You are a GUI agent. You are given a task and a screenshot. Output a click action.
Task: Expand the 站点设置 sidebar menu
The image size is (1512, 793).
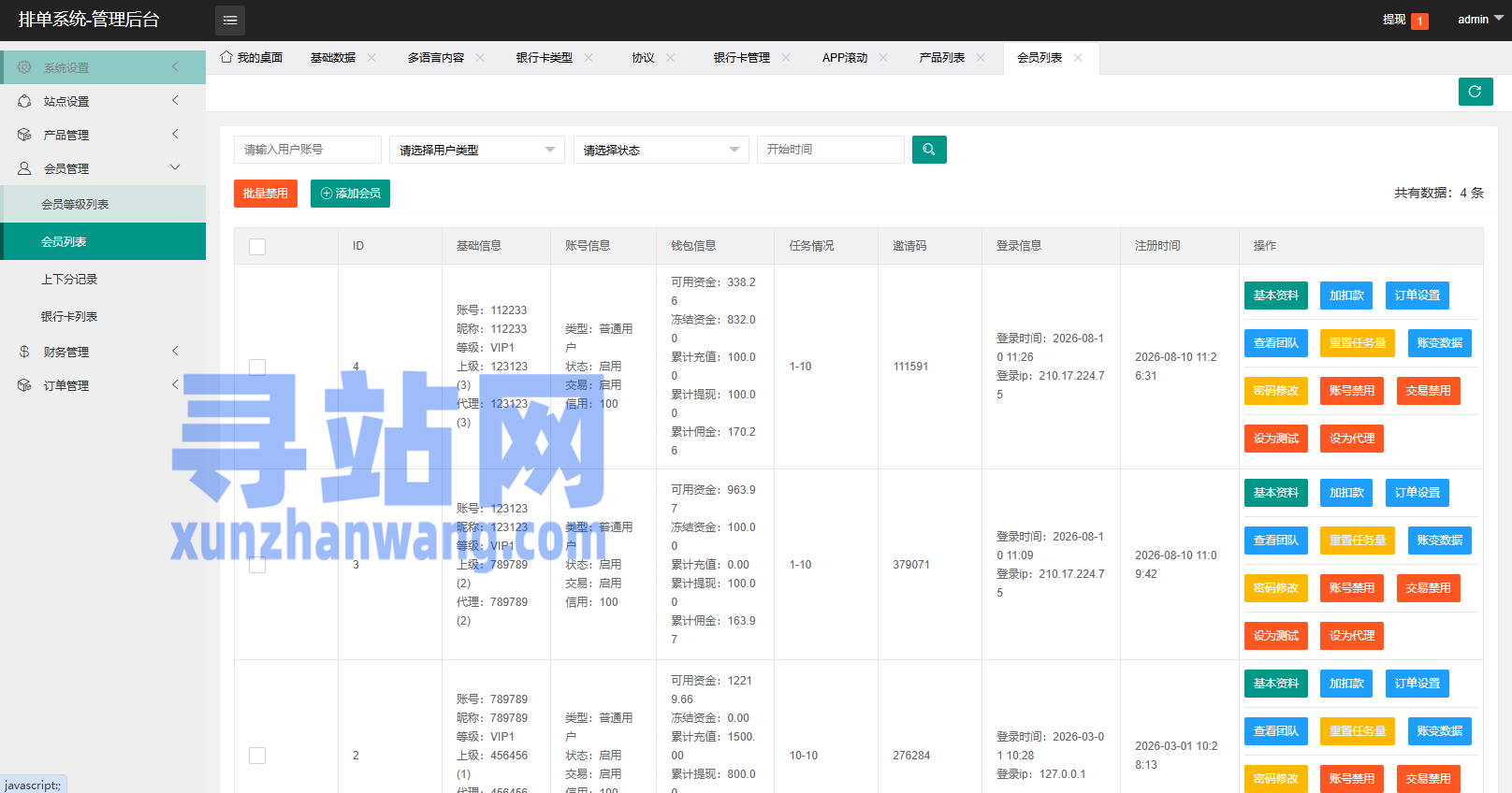coord(103,101)
